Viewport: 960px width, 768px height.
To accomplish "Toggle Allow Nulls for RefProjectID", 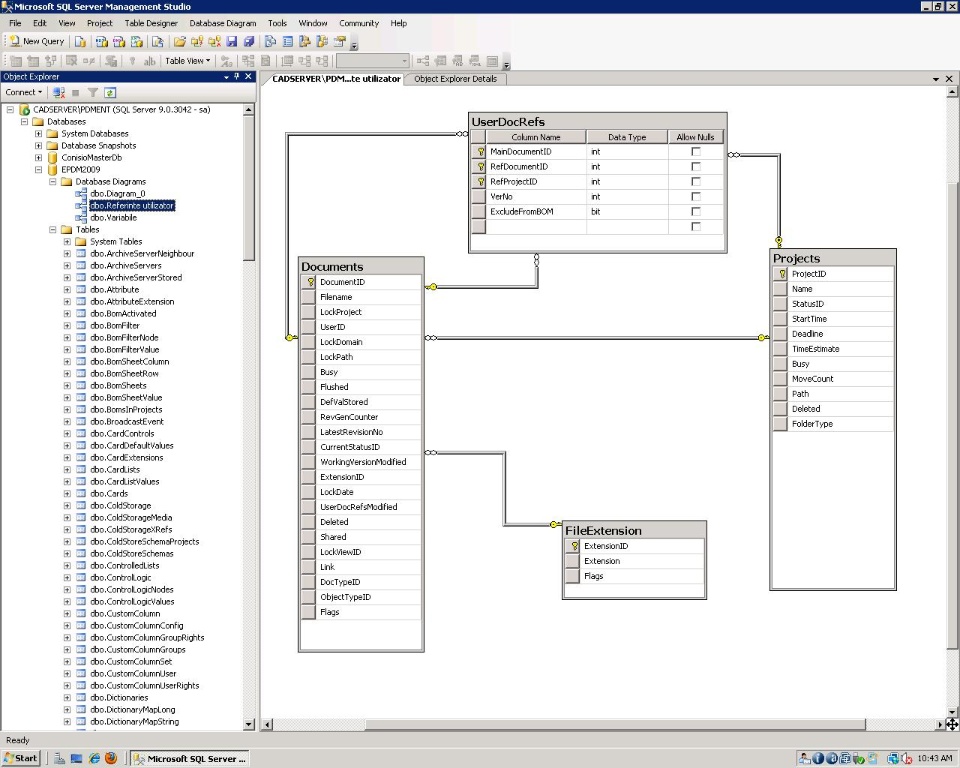I will pos(696,181).
